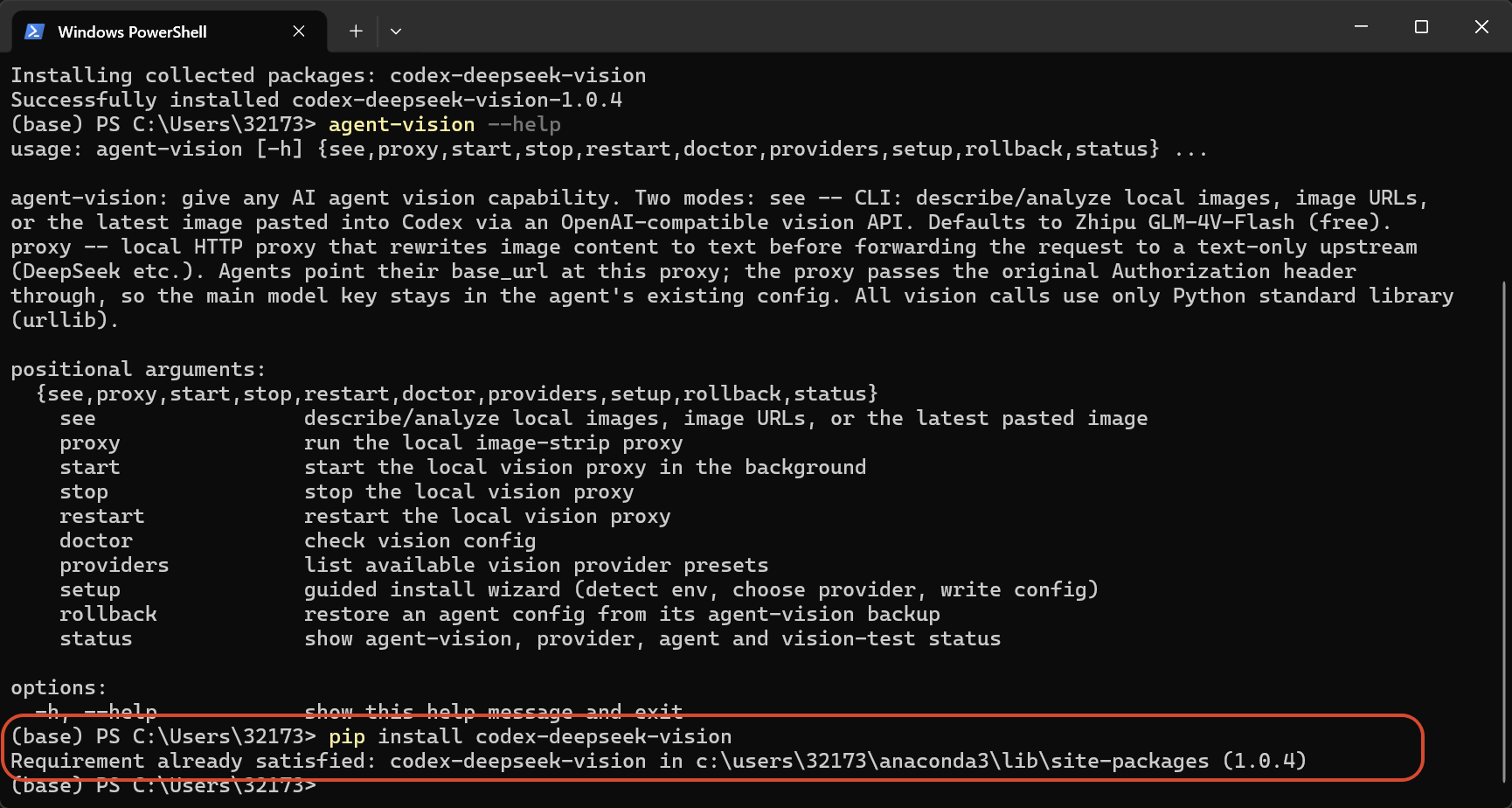Click 'check vision config' description
Screen dimensions: 1512x808
click(420, 540)
